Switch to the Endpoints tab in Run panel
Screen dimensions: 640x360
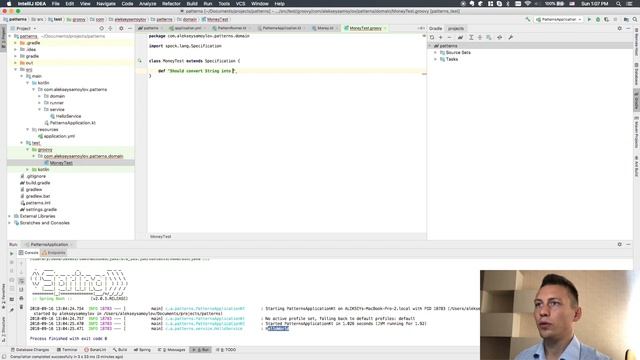pos(53,253)
